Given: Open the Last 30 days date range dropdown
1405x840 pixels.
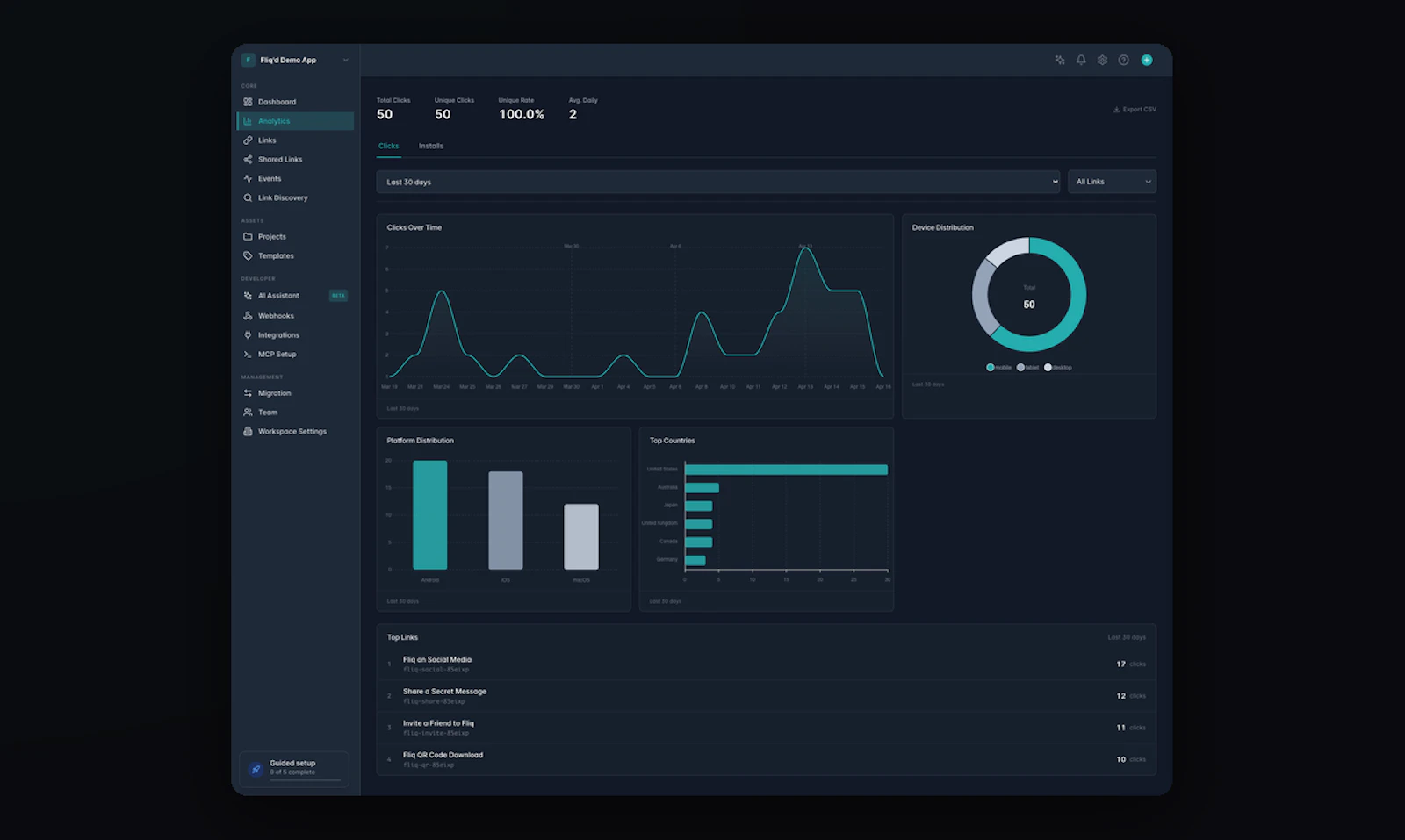Looking at the screenshot, I should pyautogui.click(x=720, y=182).
